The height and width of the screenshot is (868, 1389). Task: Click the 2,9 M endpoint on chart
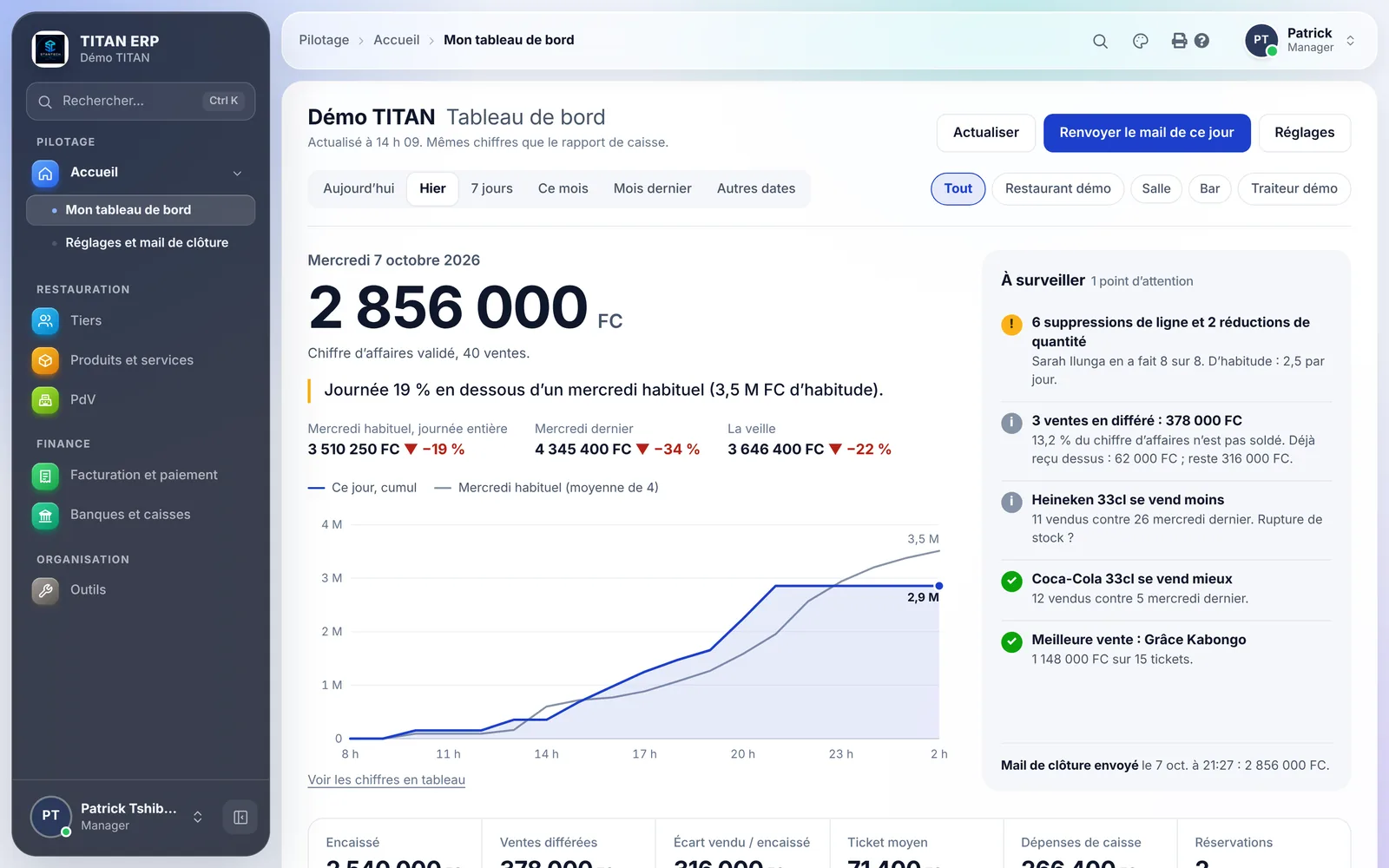coord(938,586)
